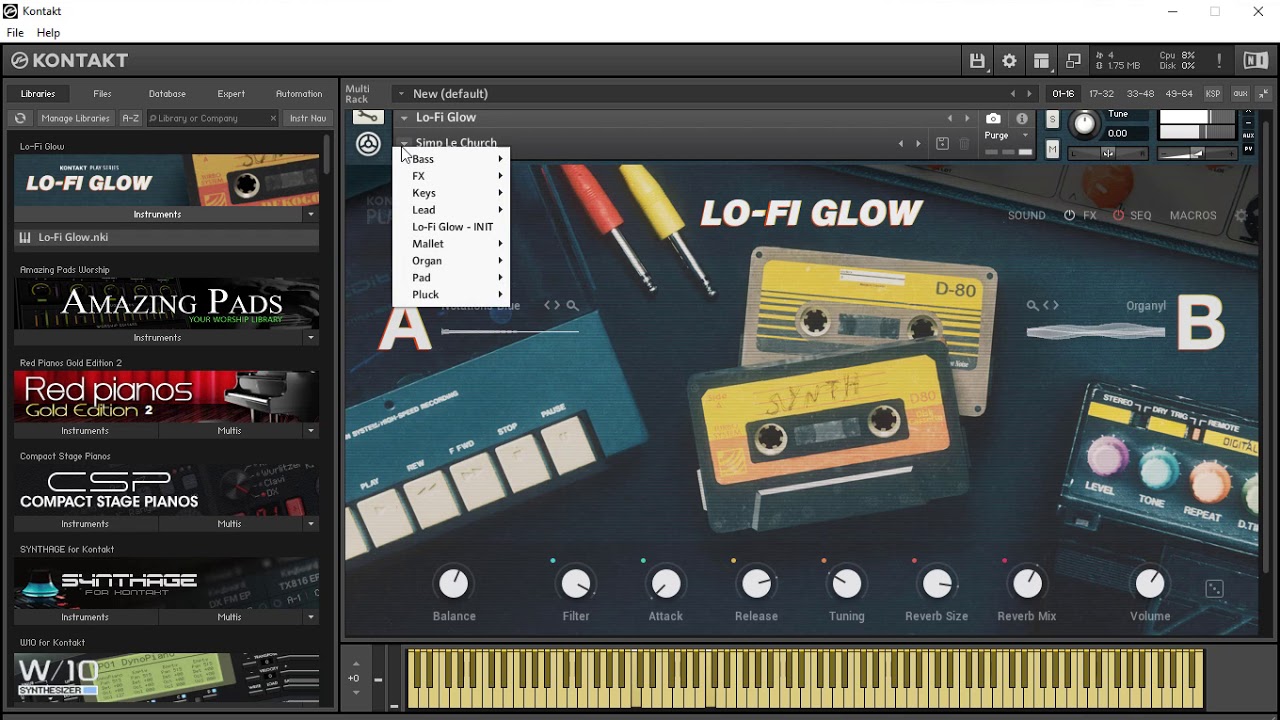Click the NI logo icon
This screenshot has width=1280, height=720.
[x=1255, y=61]
